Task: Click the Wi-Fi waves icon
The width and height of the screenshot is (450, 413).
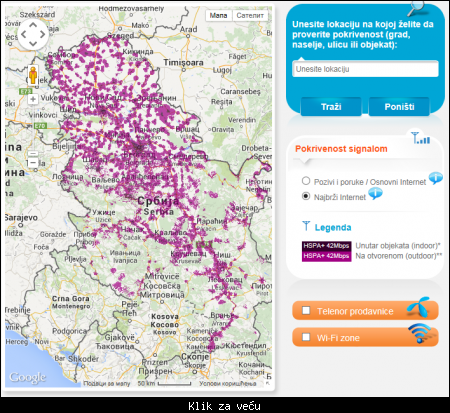Action: [x=419, y=333]
